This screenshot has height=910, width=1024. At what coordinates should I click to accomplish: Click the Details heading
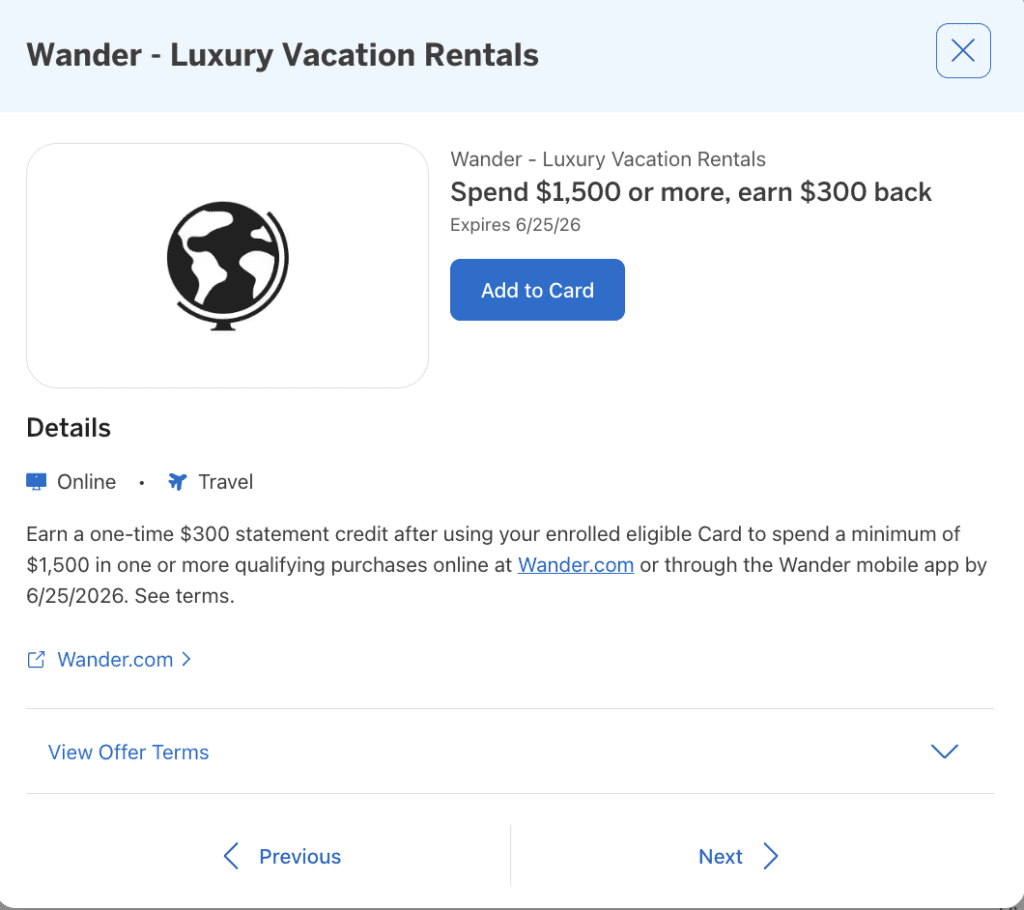coord(68,428)
